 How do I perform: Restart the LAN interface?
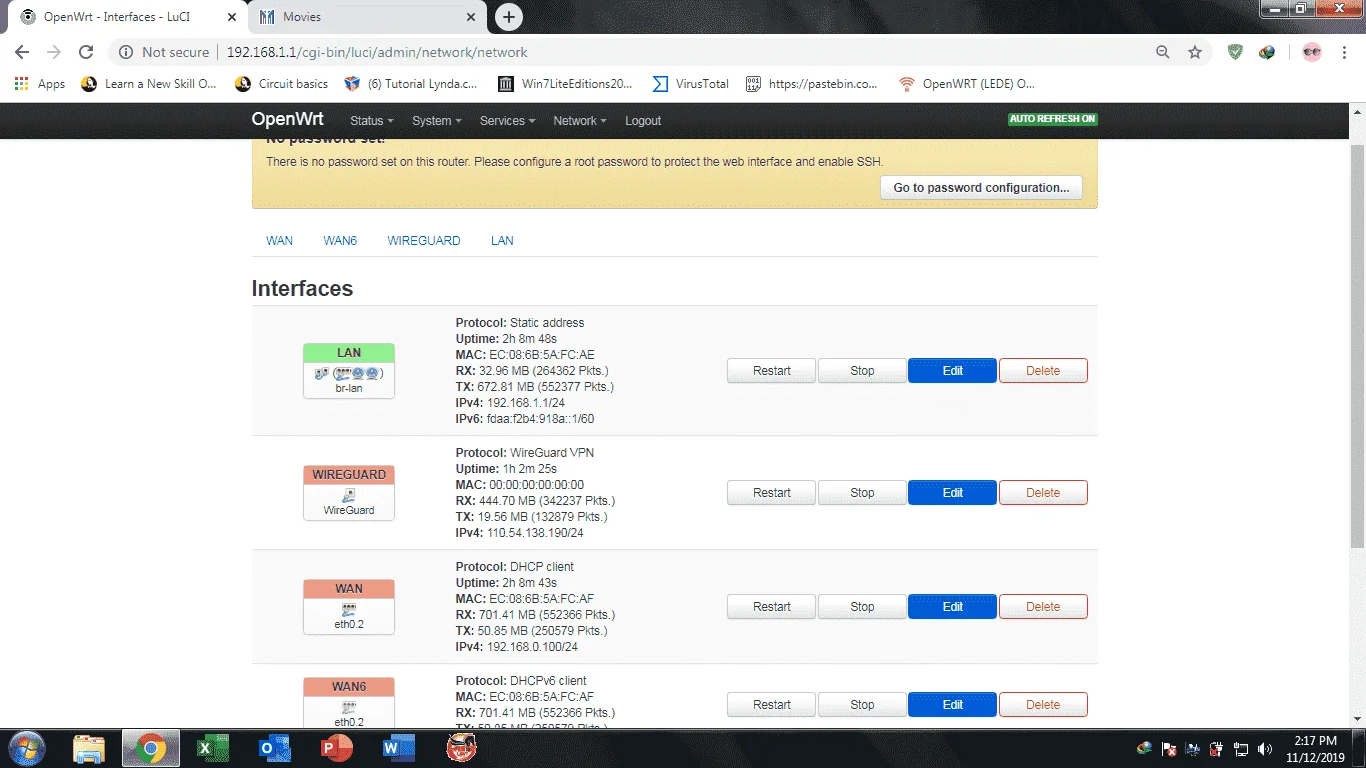point(772,371)
